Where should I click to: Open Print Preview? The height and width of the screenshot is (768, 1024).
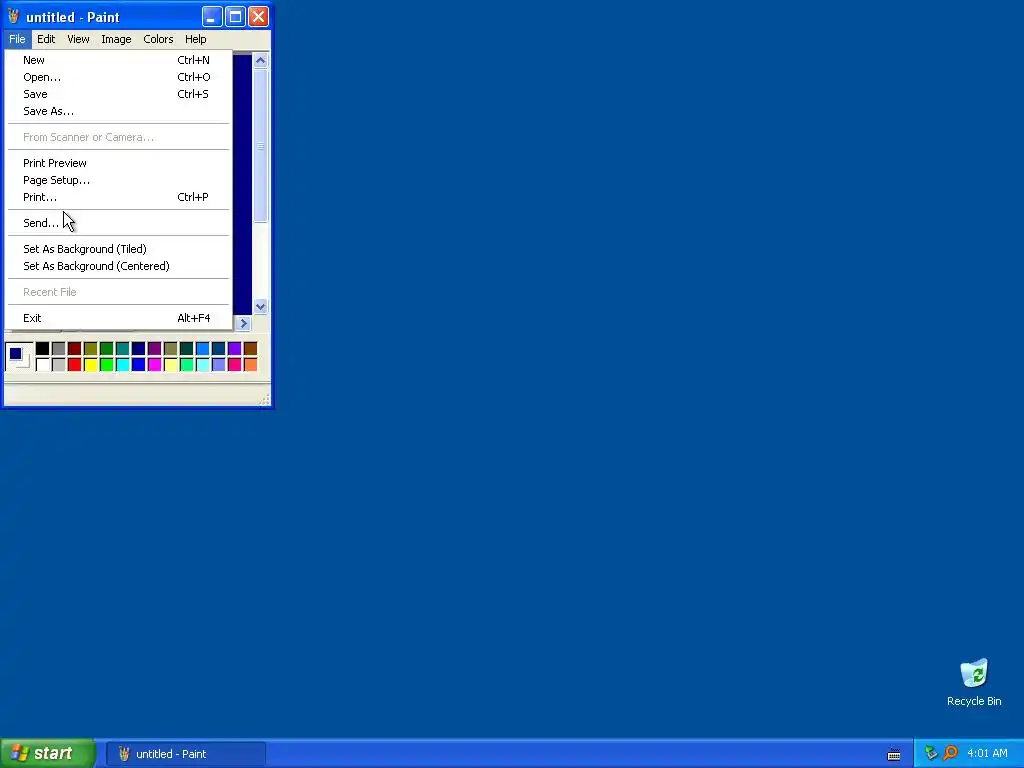[118, 163]
